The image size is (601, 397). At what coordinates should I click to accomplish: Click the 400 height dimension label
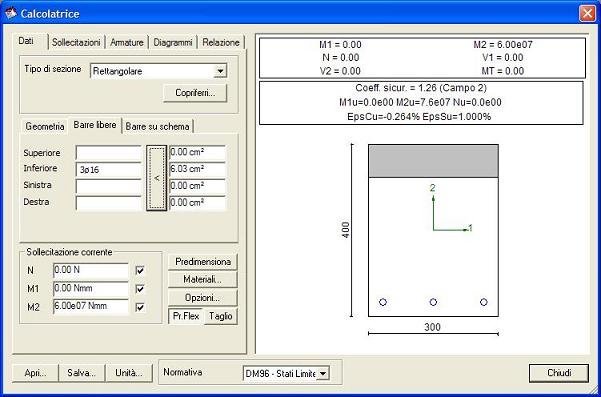point(346,230)
